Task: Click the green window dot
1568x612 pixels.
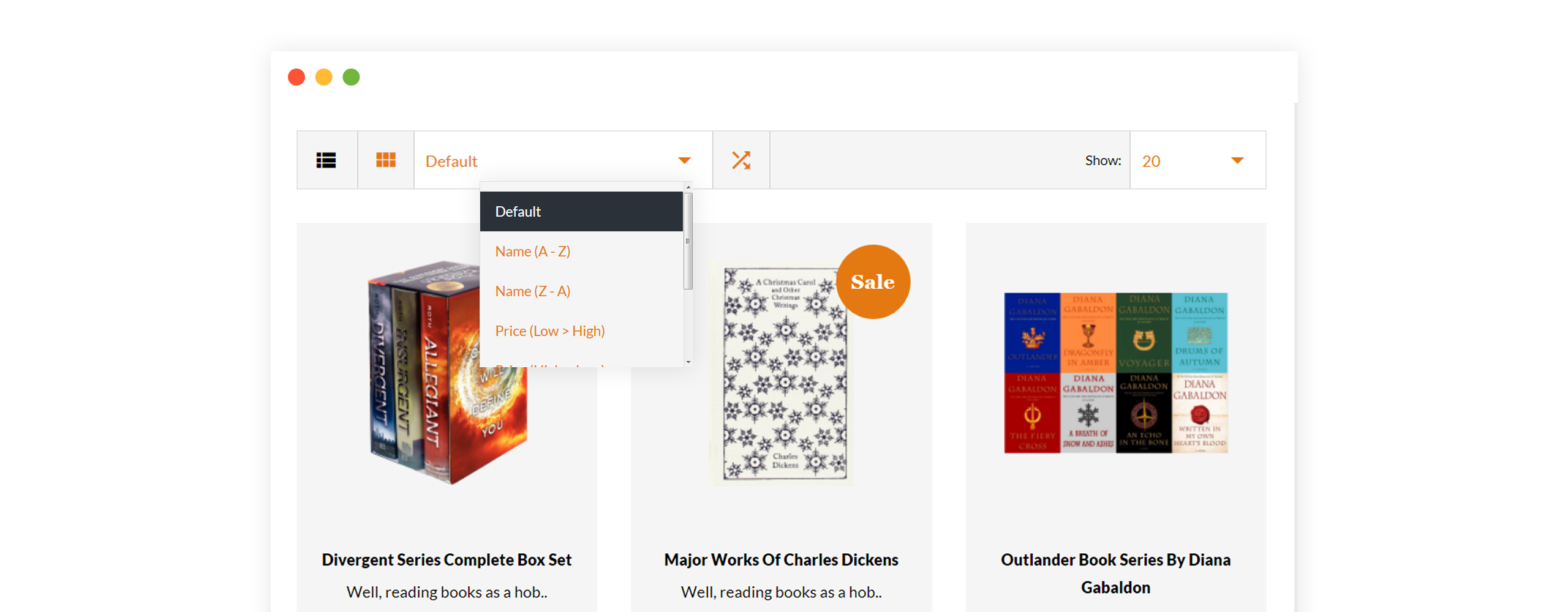Action: [x=351, y=77]
